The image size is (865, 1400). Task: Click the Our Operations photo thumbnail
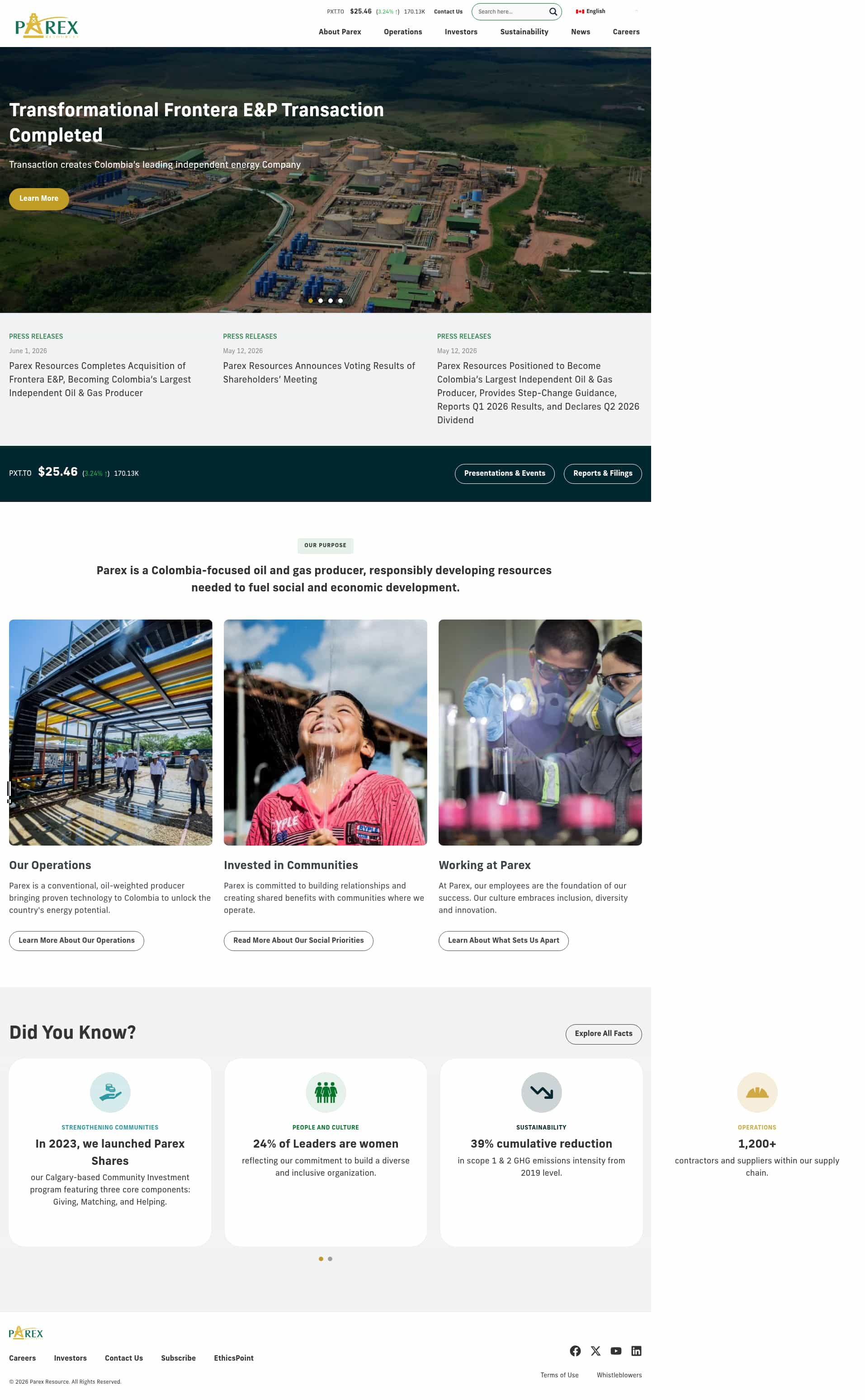tap(110, 732)
